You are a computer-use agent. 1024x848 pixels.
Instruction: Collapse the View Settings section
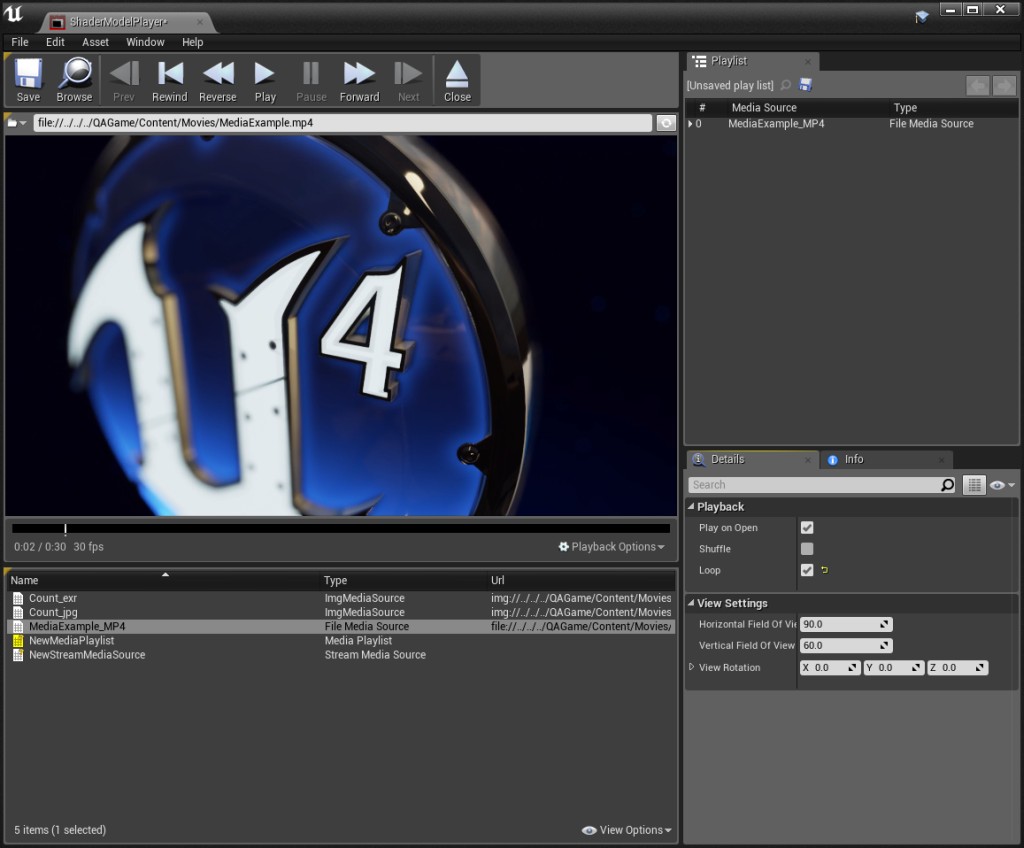point(692,603)
